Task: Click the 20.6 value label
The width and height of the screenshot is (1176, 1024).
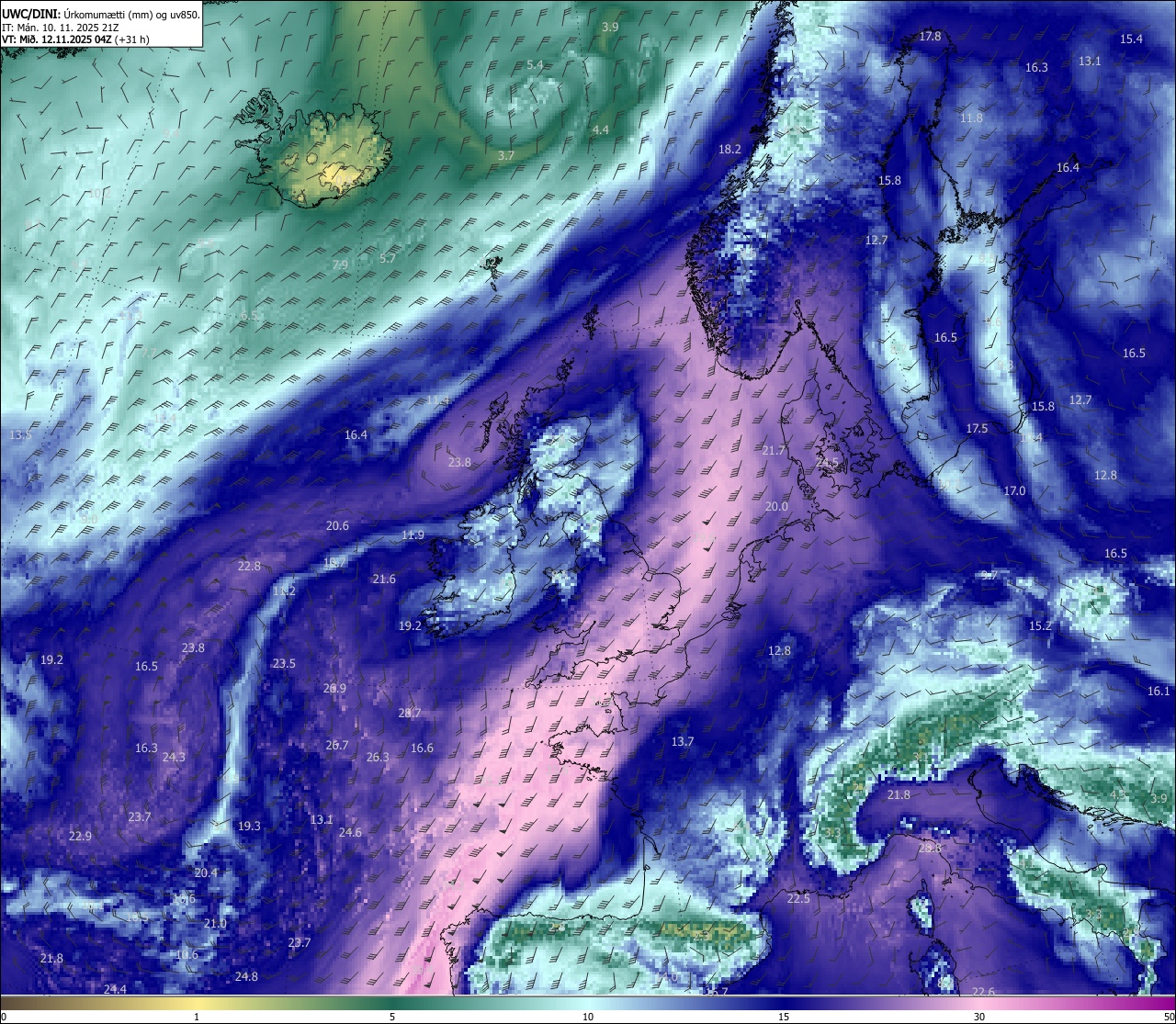Action: 337,526
